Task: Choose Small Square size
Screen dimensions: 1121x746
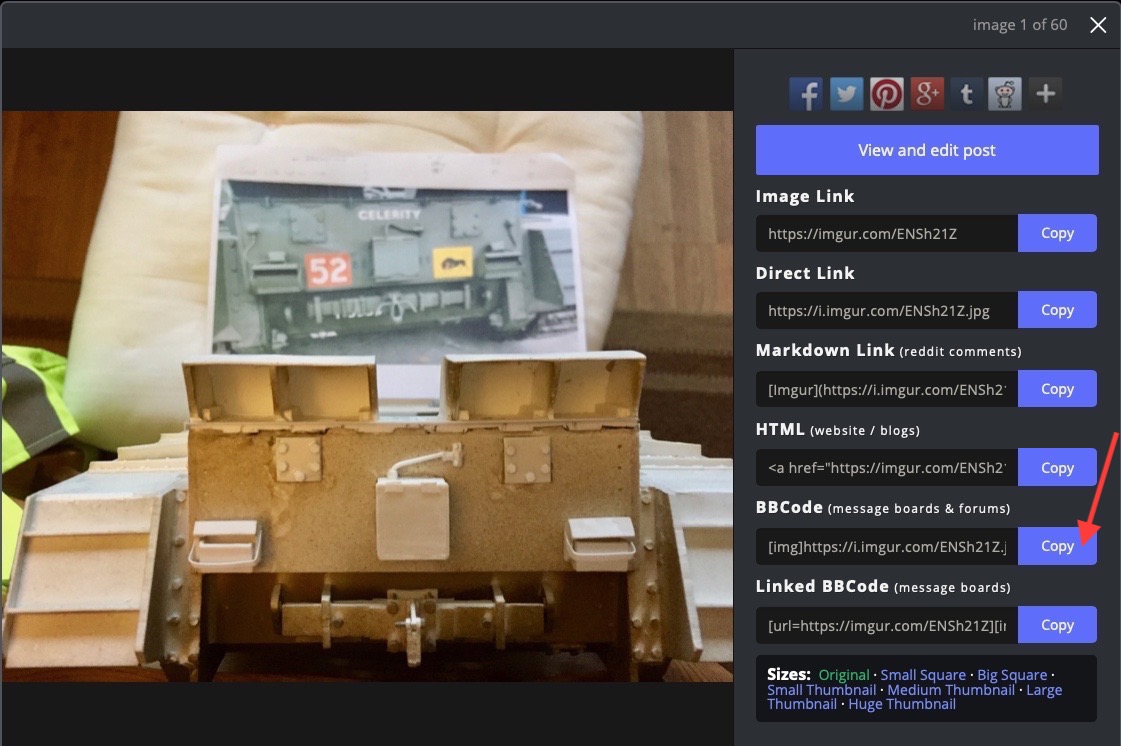Action: (923, 675)
